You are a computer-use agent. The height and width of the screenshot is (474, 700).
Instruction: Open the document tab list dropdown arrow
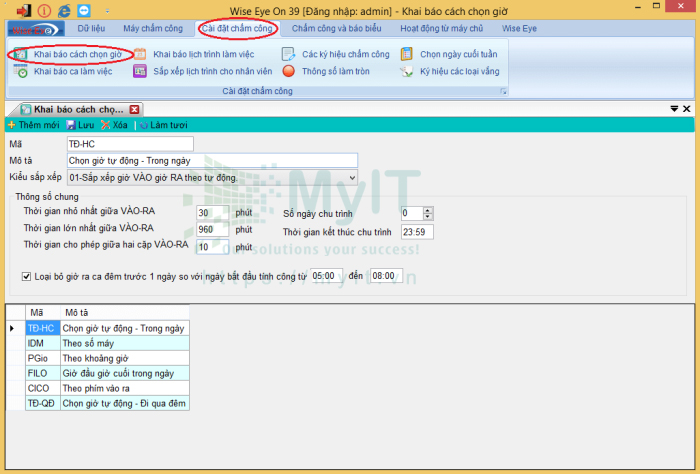(x=674, y=108)
